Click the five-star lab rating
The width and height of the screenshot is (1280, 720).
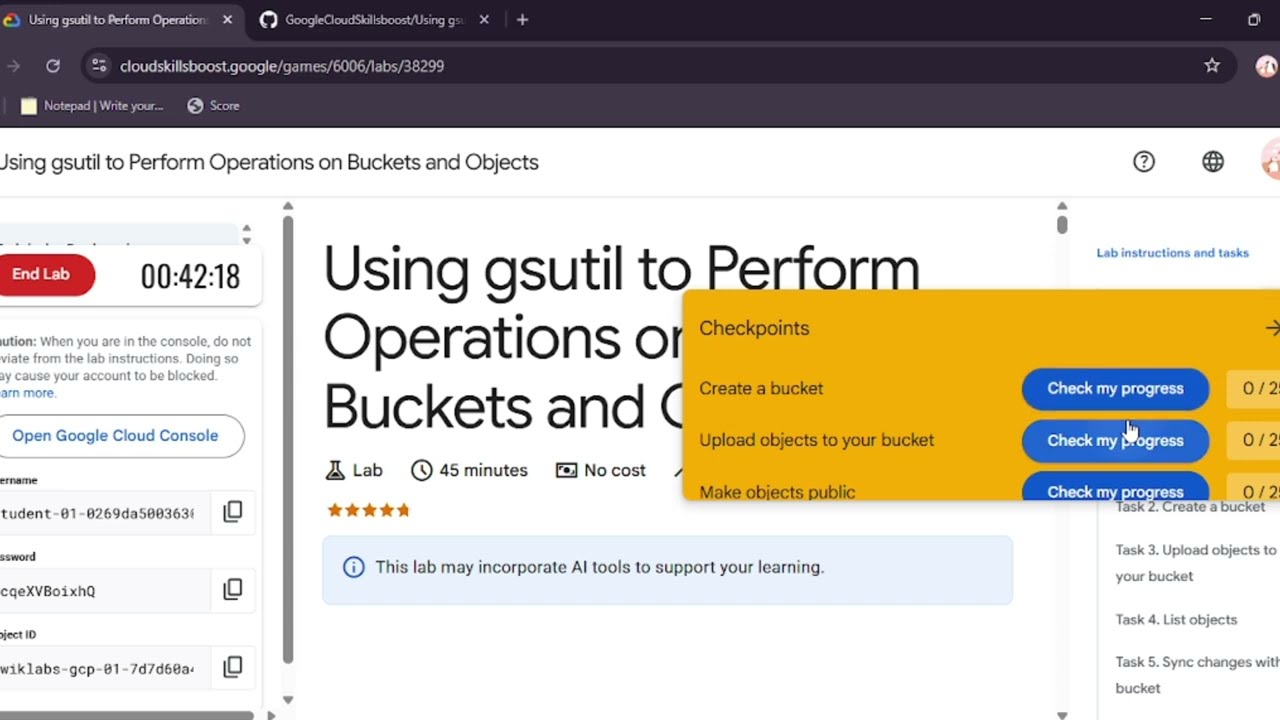(x=369, y=510)
